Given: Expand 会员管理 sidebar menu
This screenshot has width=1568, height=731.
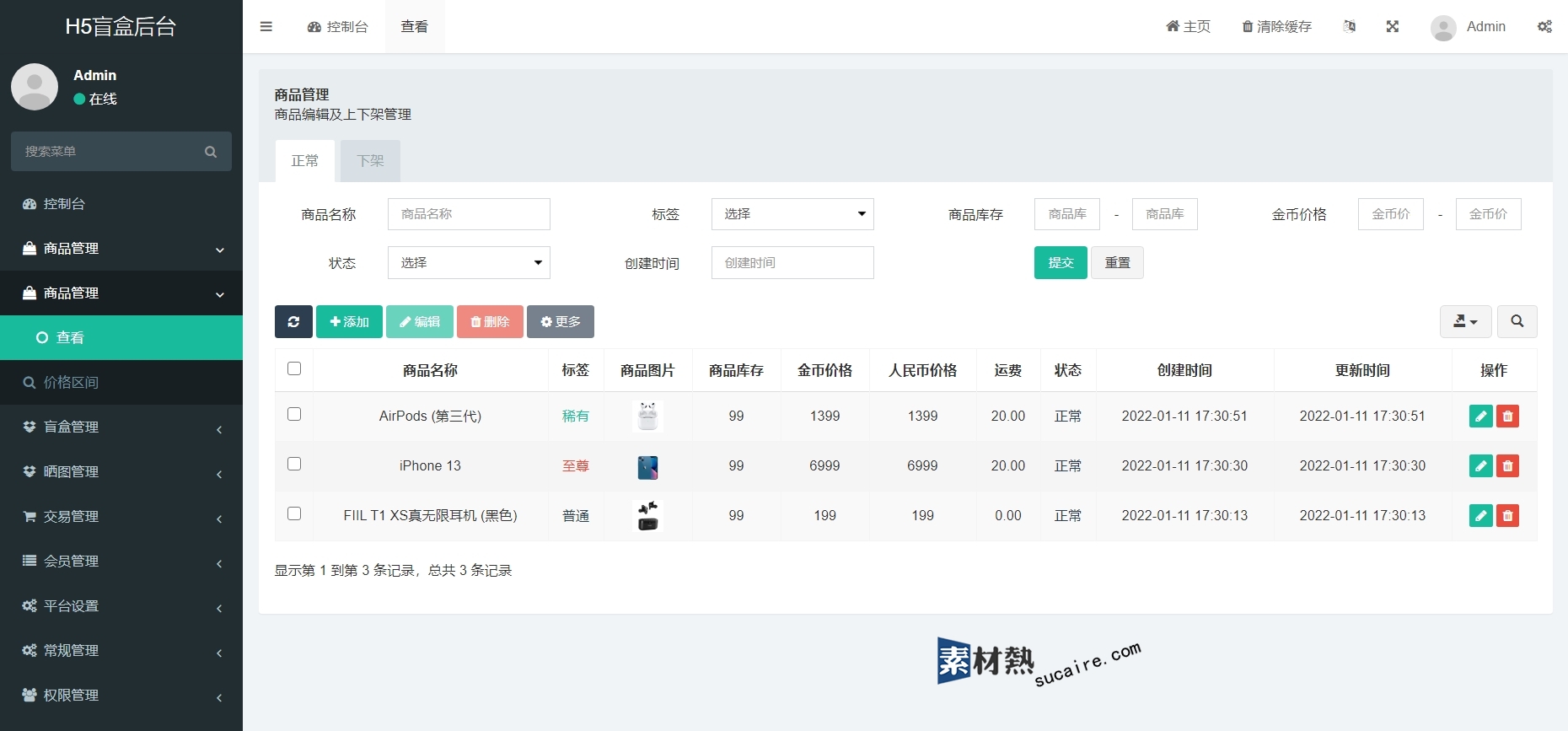Looking at the screenshot, I should pyautogui.click(x=121, y=561).
